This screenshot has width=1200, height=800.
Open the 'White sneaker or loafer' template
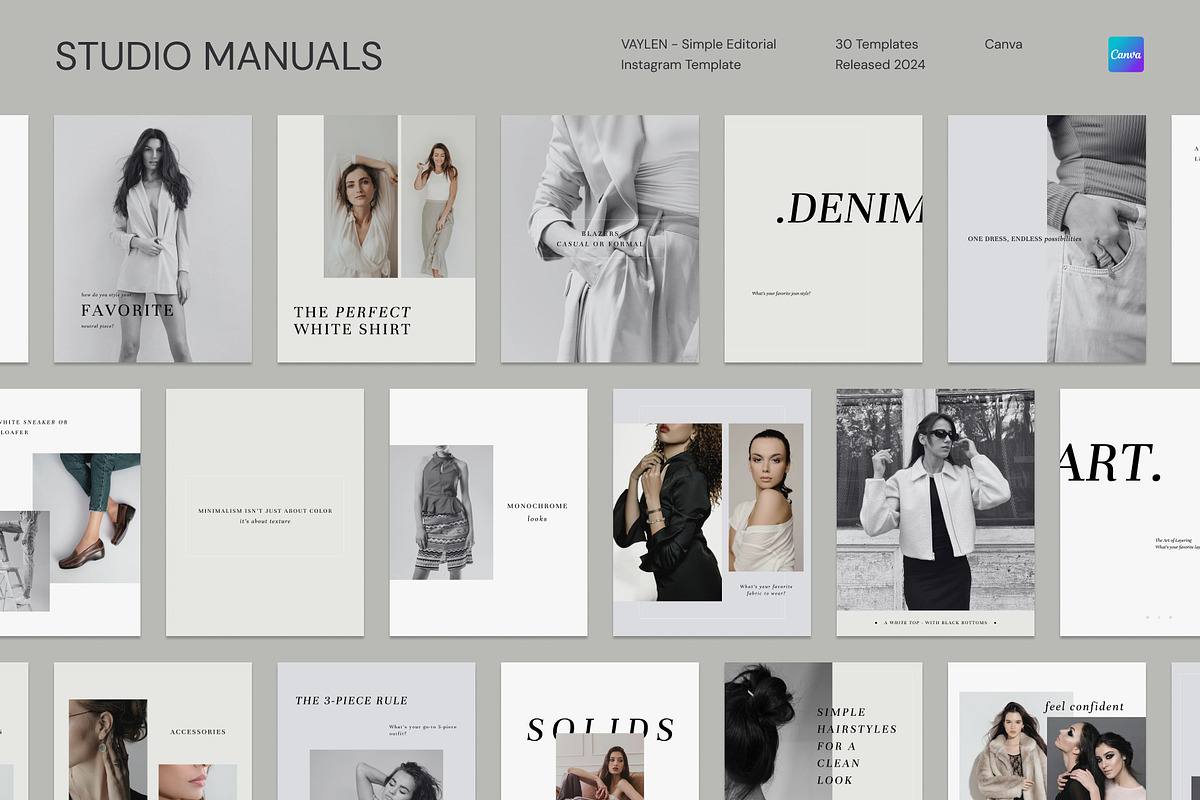click(x=70, y=512)
